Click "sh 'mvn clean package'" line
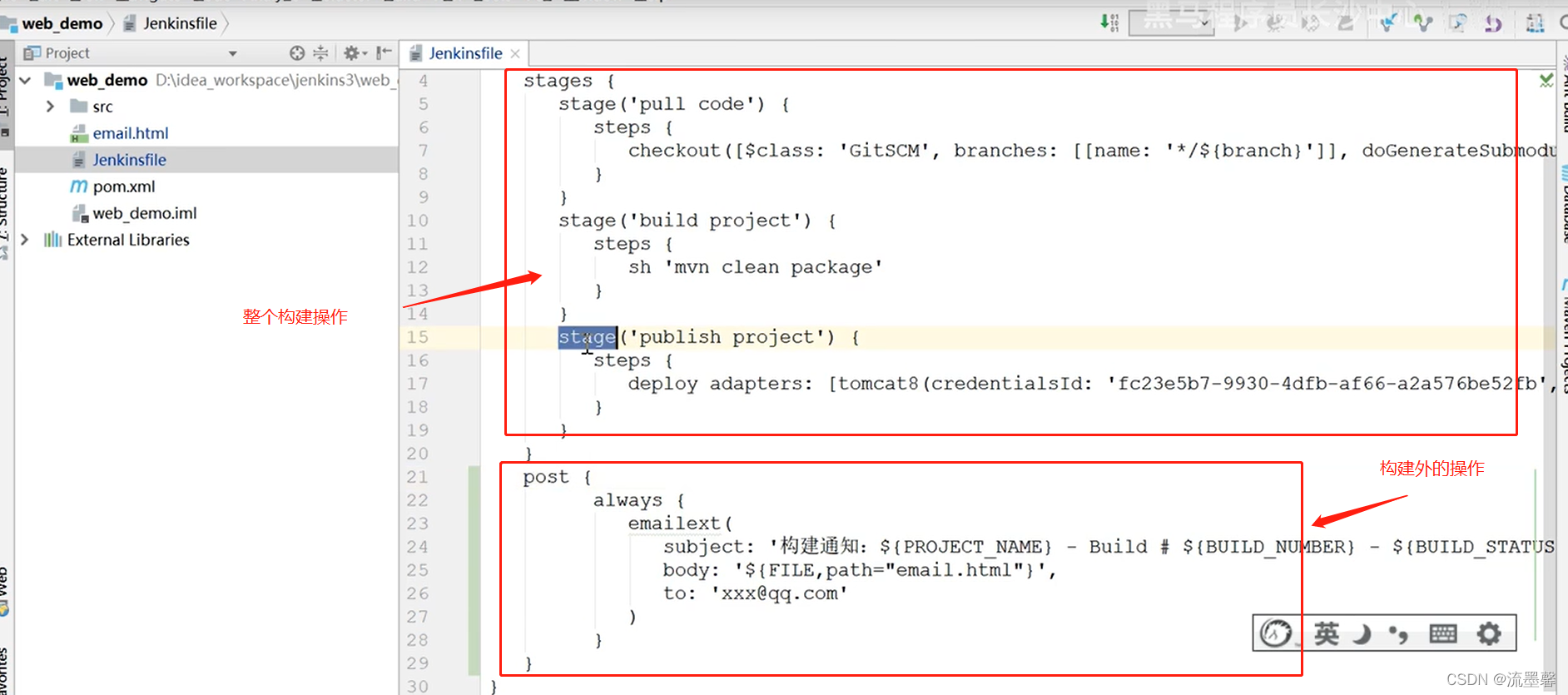 click(756, 267)
